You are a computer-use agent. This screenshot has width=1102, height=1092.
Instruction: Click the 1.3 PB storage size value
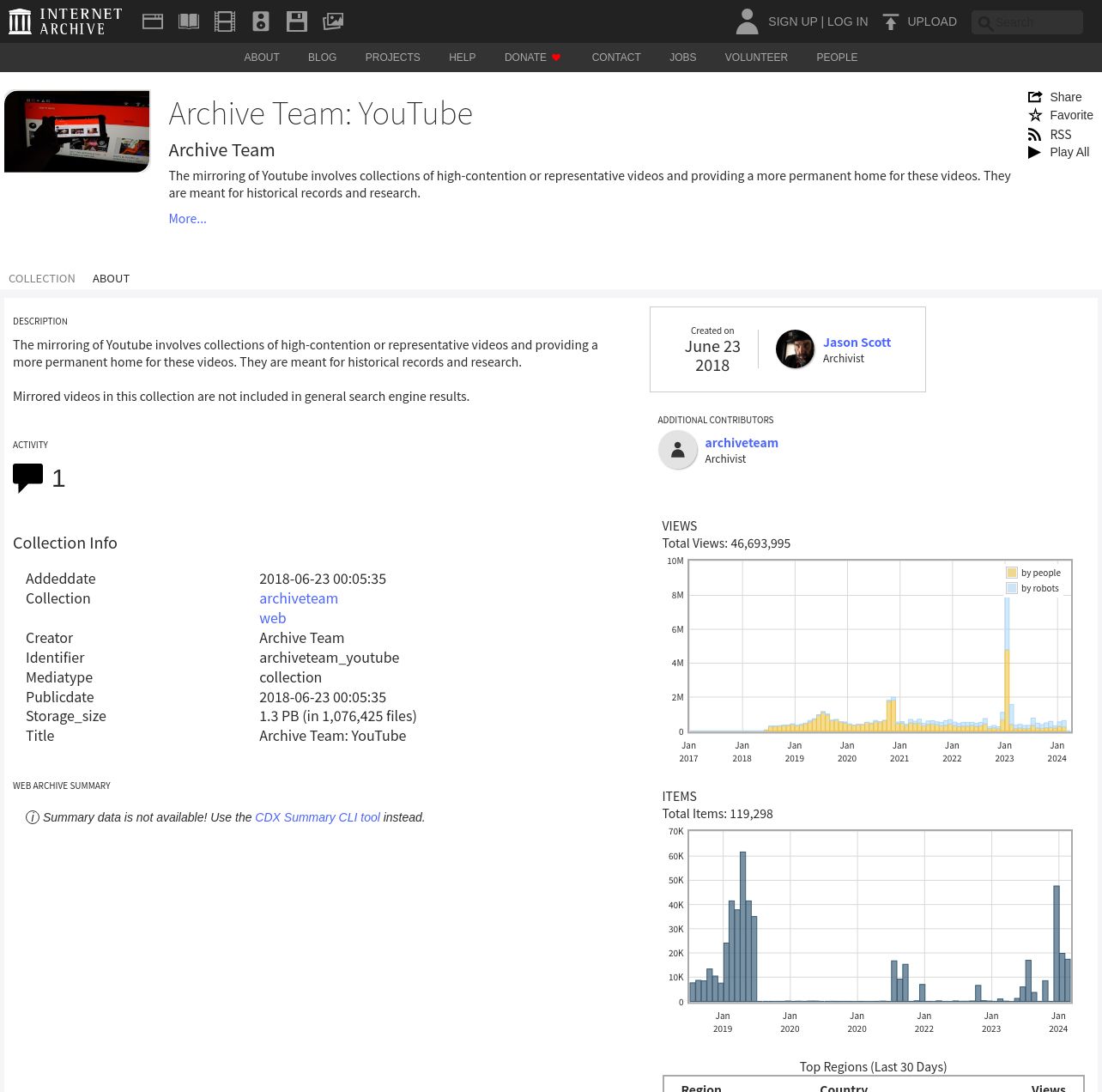tap(338, 716)
